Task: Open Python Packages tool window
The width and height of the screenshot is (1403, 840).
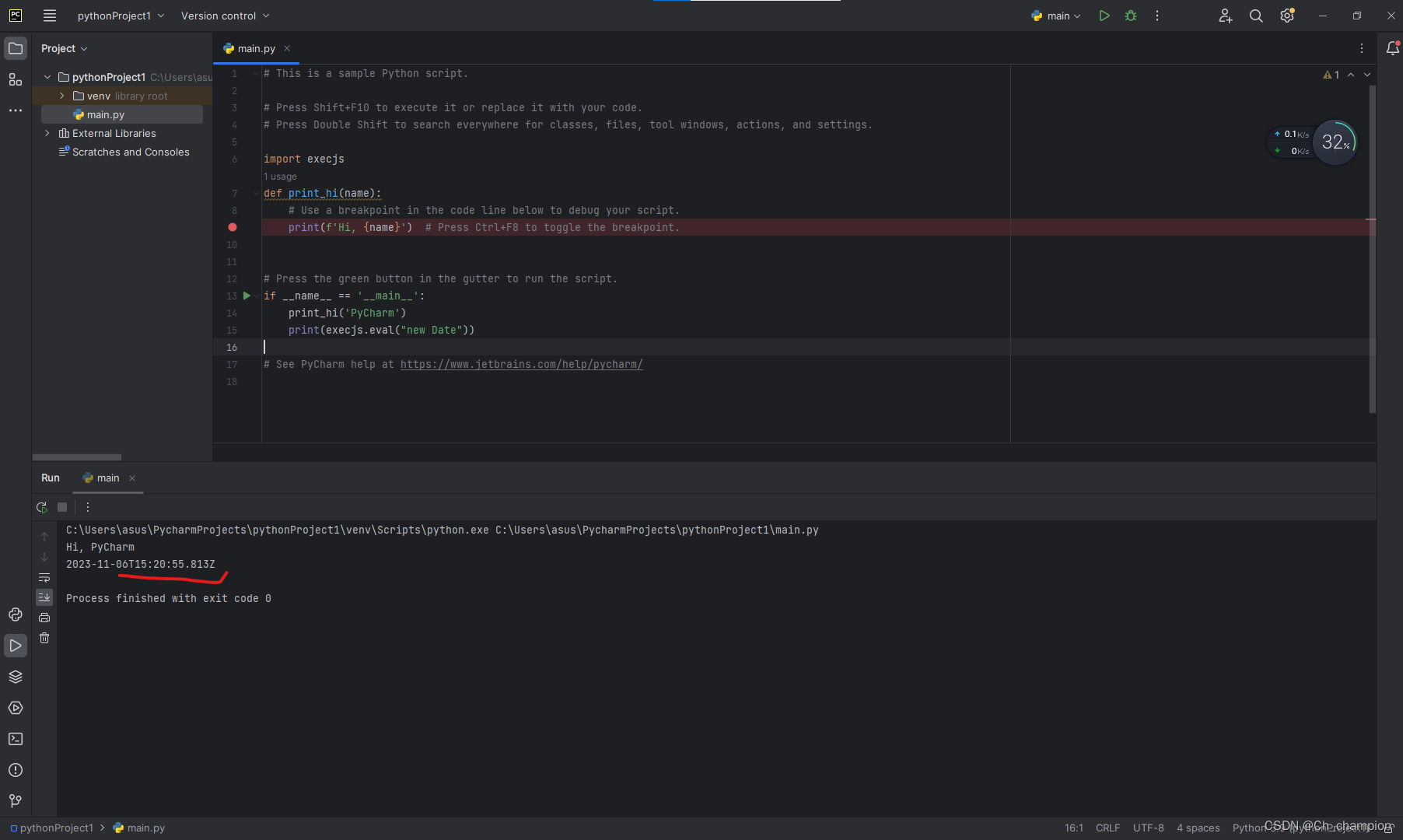Action: (16, 614)
